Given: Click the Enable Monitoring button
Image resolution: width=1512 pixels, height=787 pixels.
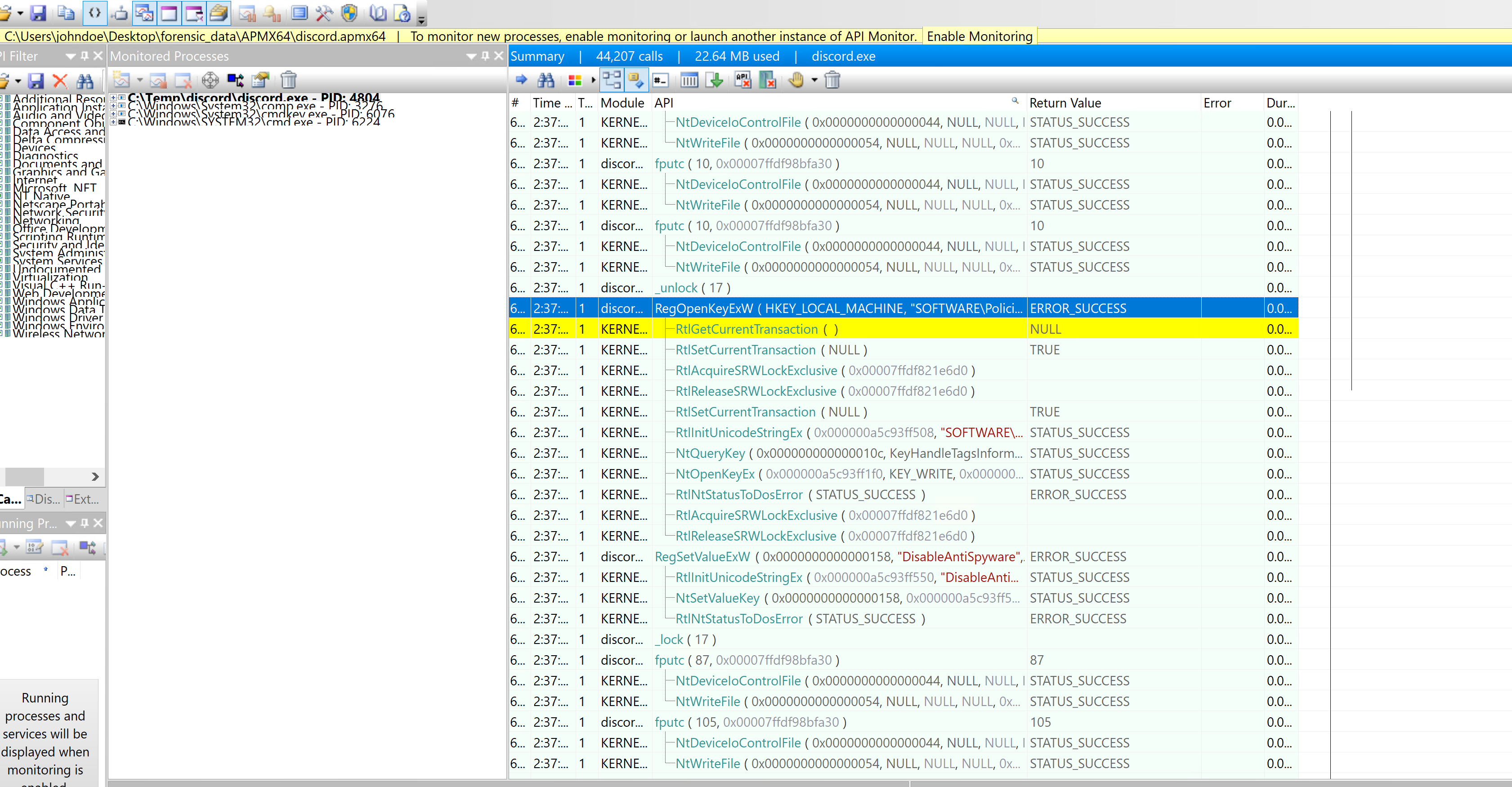Looking at the screenshot, I should pyautogui.click(x=979, y=36).
